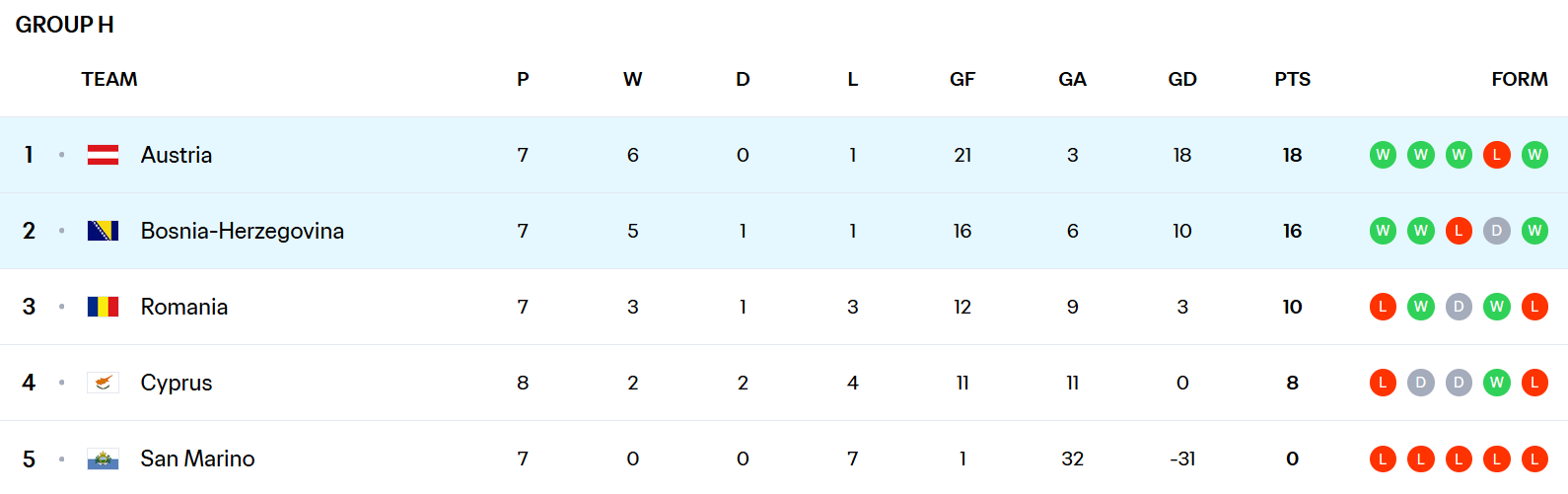Click the San Marino flag icon

coord(103,459)
